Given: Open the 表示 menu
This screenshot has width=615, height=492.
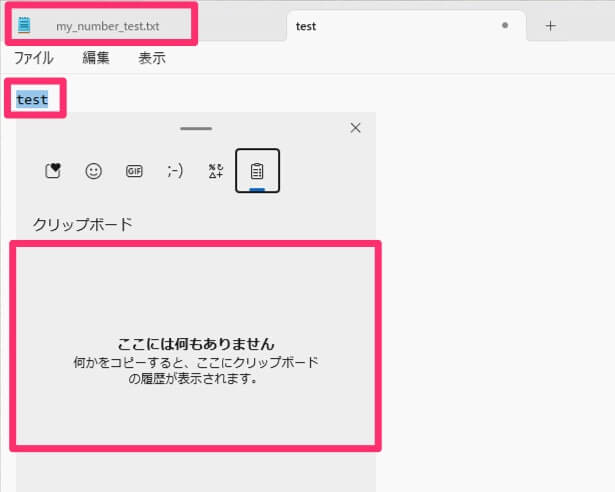Looking at the screenshot, I should point(152,58).
